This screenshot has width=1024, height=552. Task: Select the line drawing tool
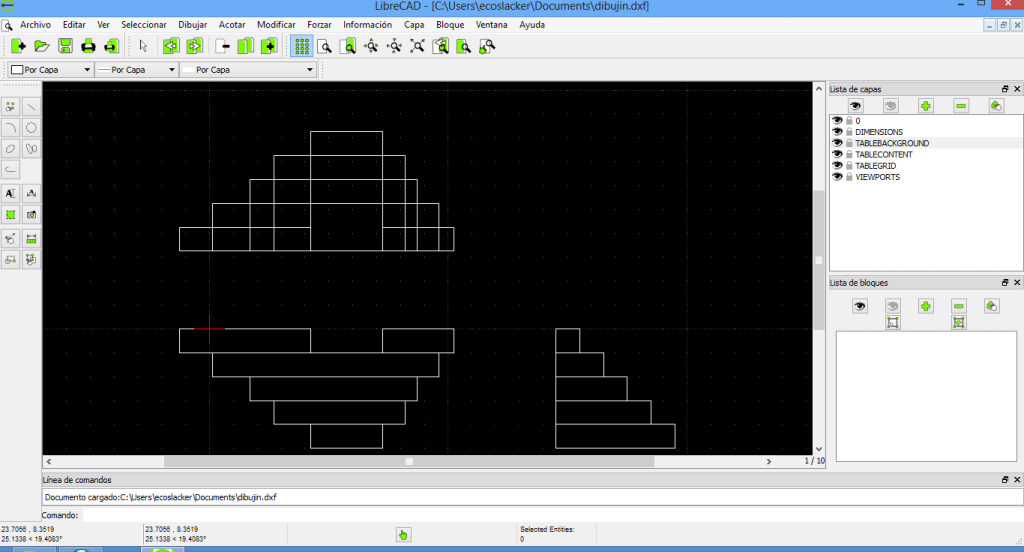(32, 106)
